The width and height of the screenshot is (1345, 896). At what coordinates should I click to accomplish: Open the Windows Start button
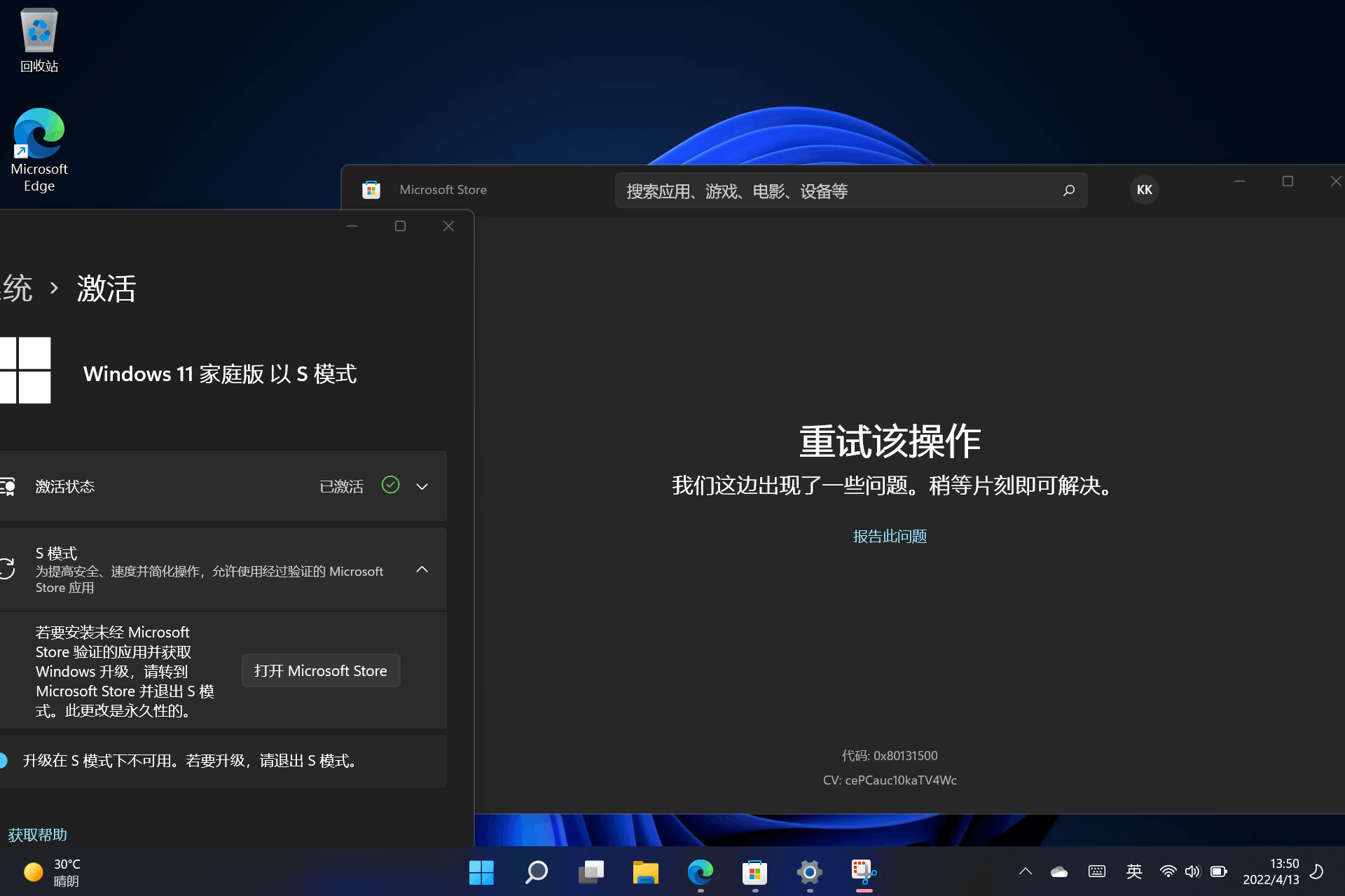481,872
